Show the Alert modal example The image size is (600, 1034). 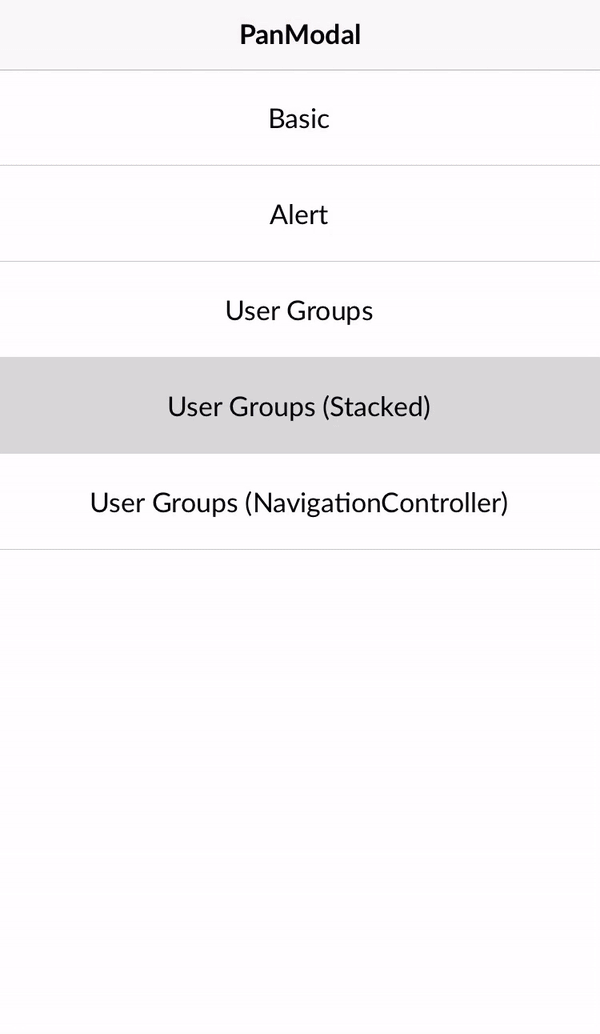tap(299, 214)
